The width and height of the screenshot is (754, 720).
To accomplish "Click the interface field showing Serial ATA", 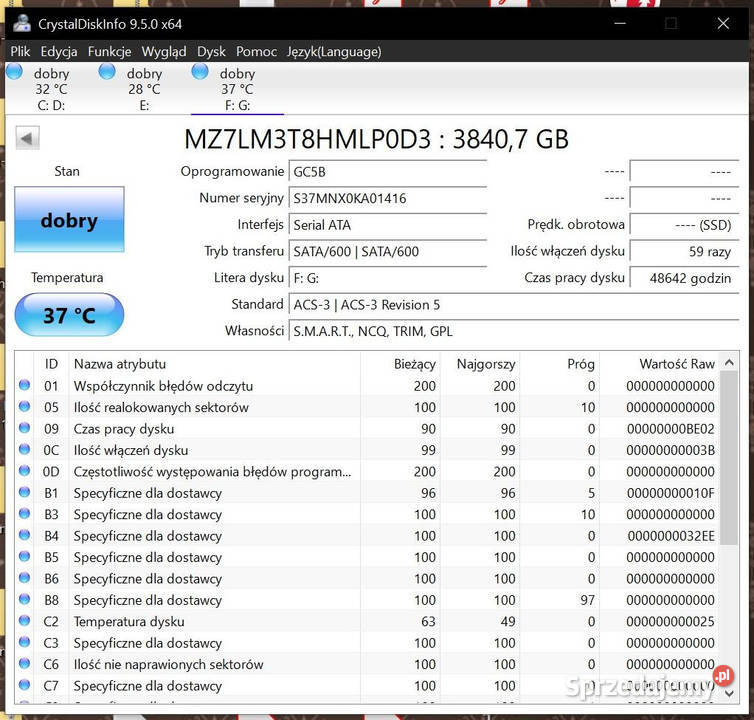I will point(388,225).
